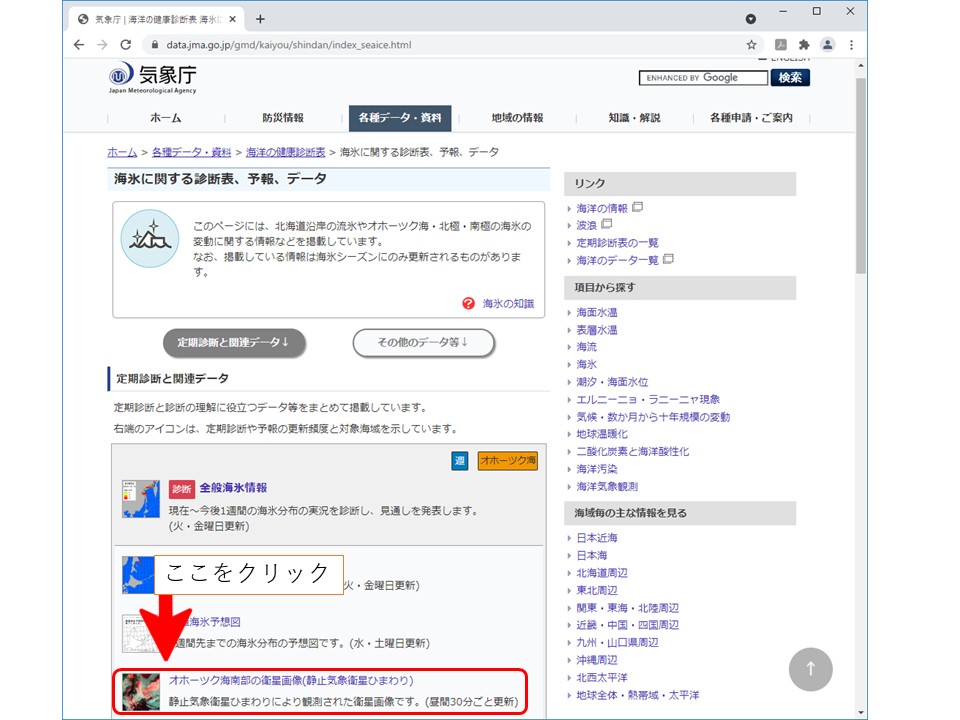Open the Chrome three-dot menu

click(x=851, y=45)
